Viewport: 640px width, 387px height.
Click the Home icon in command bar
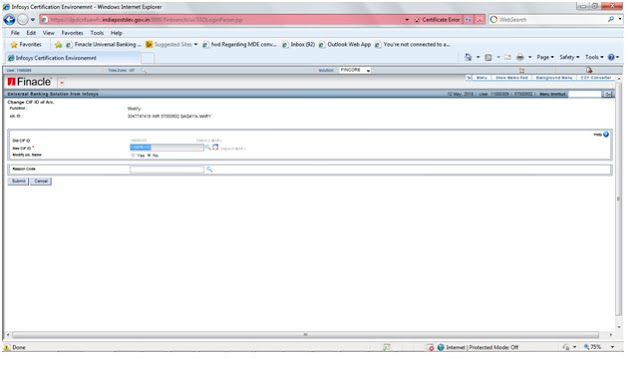[x=468, y=57]
